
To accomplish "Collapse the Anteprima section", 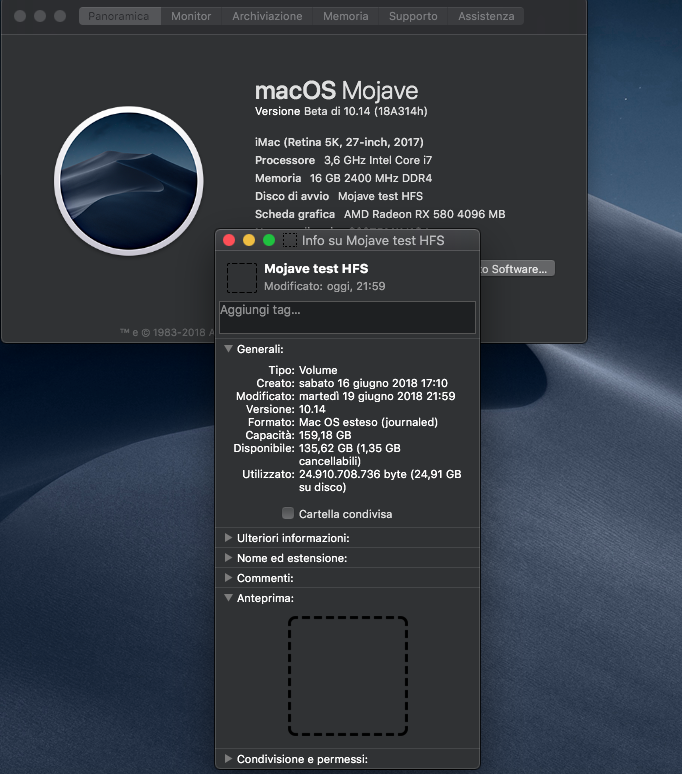I will (x=228, y=598).
